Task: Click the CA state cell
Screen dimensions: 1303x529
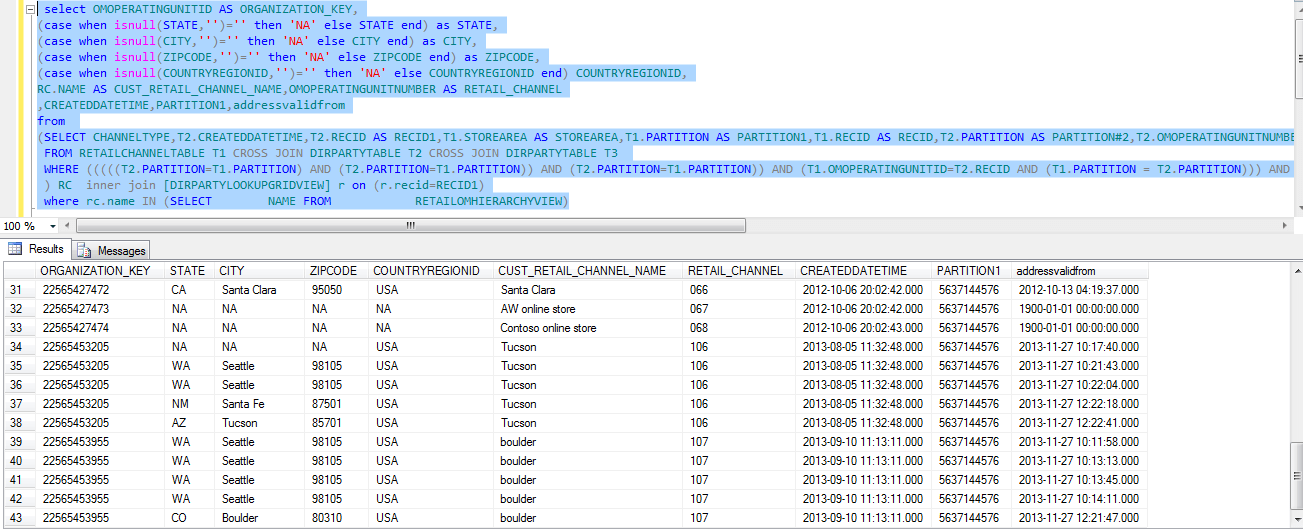Action: click(x=191, y=290)
